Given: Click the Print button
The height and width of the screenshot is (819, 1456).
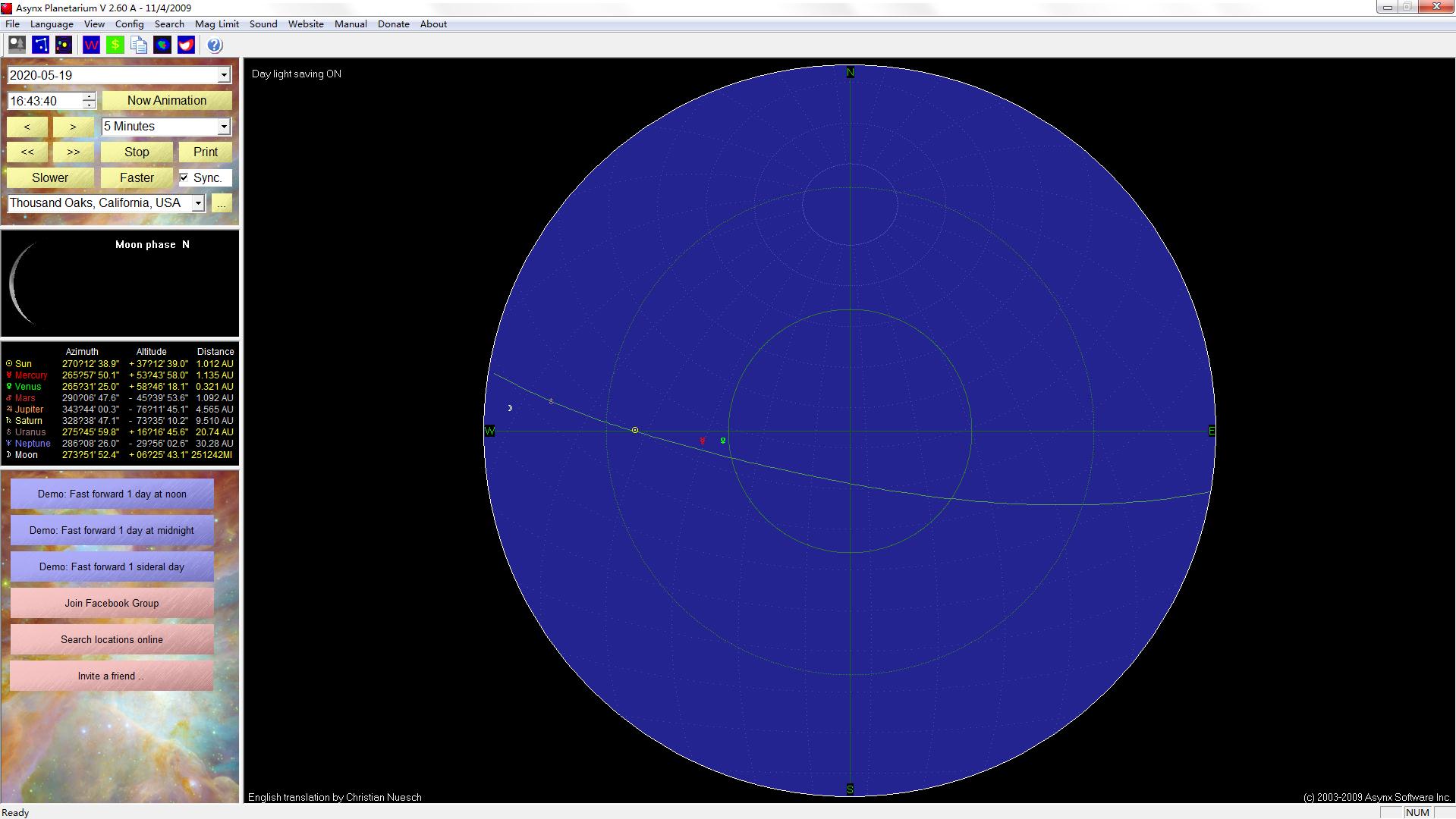Looking at the screenshot, I should [206, 152].
